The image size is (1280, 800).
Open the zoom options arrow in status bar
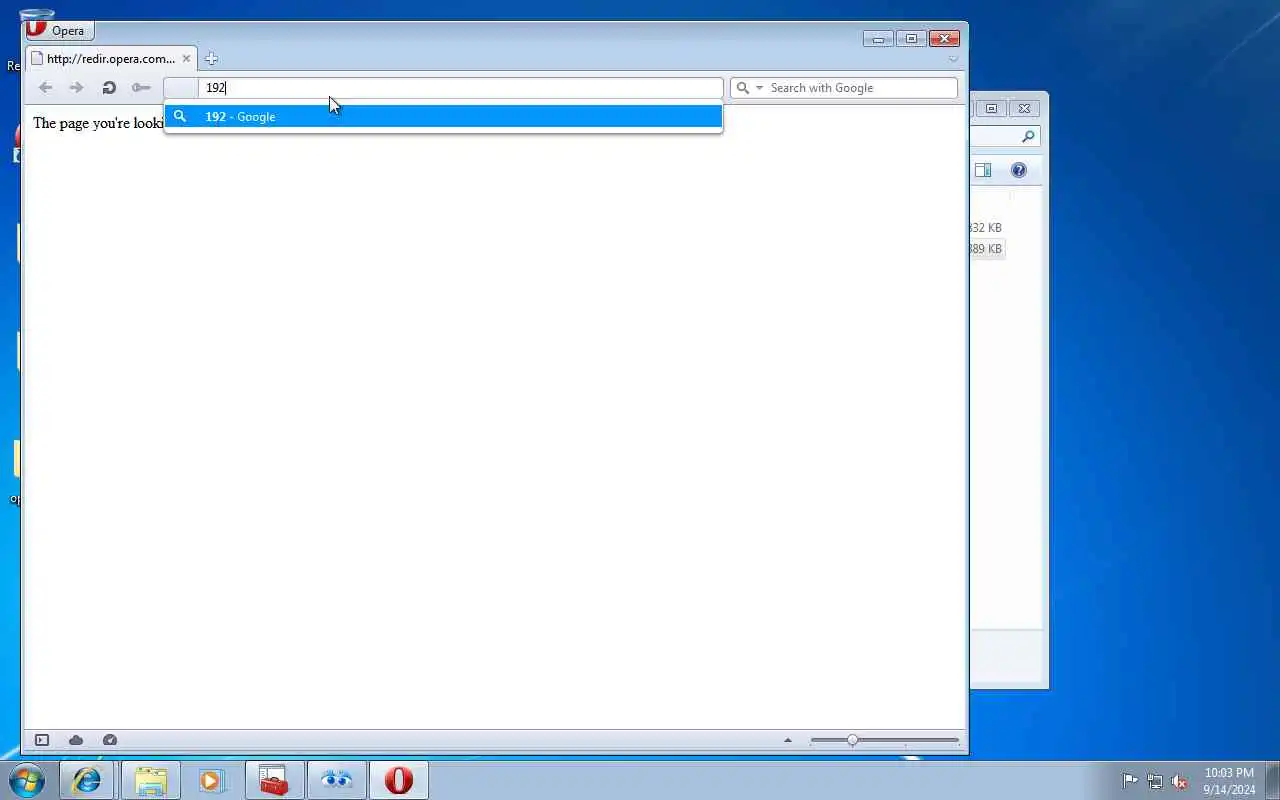point(788,740)
